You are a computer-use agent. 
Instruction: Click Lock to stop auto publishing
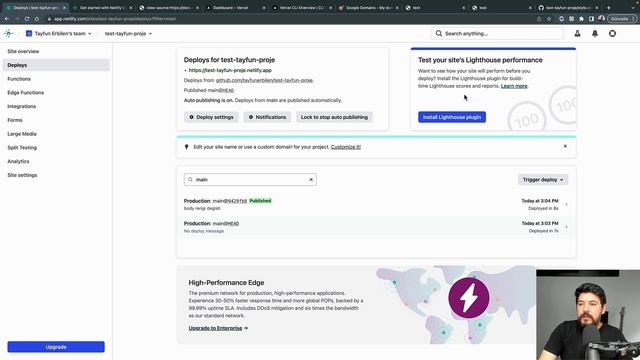pos(334,117)
